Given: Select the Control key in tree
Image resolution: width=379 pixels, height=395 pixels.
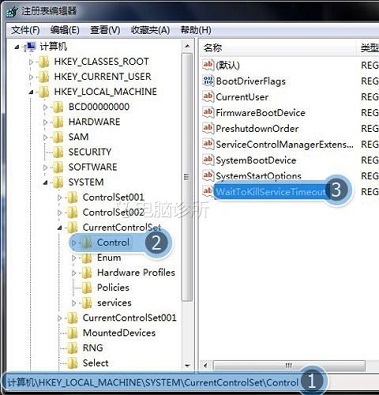Looking at the screenshot, I should click(x=113, y=242).
